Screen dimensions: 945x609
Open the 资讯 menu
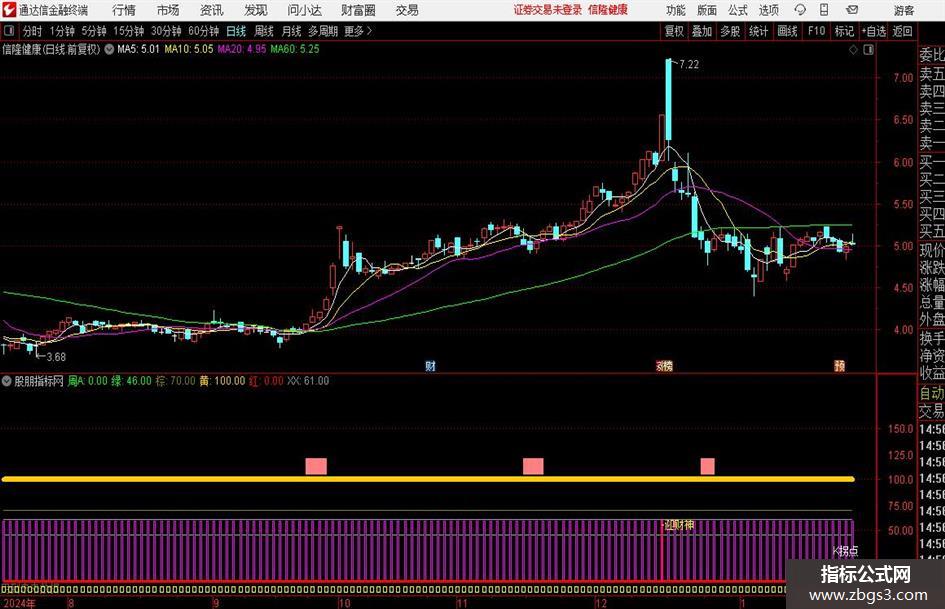(x=212, y=10)
